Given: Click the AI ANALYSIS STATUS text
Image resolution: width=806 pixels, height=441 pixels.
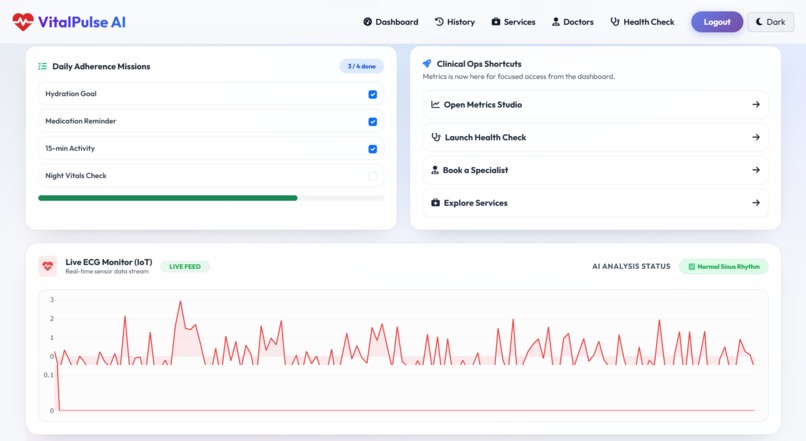Looking at the screenshot, I should (x=631, y=266).
